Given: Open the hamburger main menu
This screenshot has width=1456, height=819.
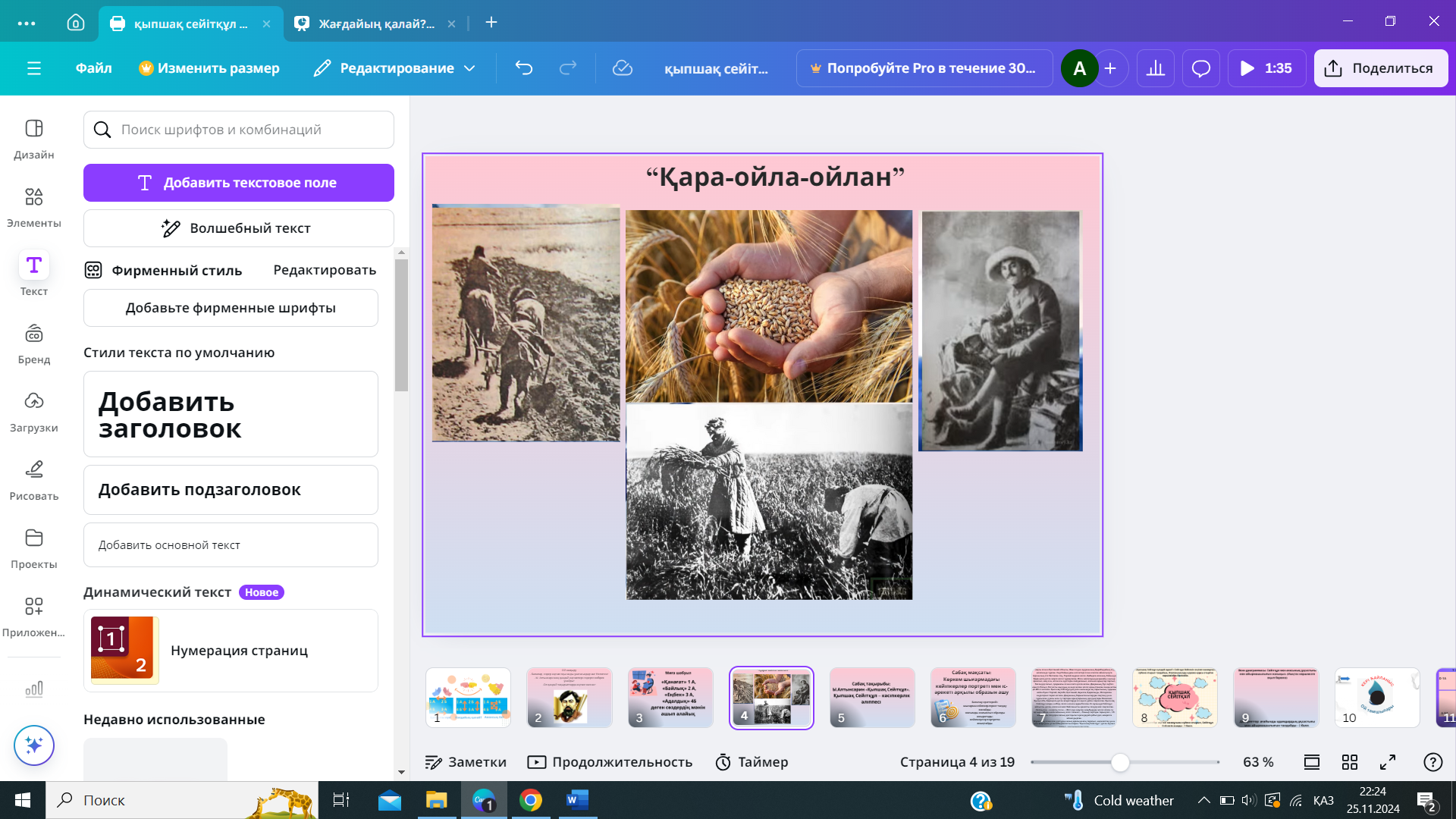Looking at the screenshot, I should click(33, 68).
